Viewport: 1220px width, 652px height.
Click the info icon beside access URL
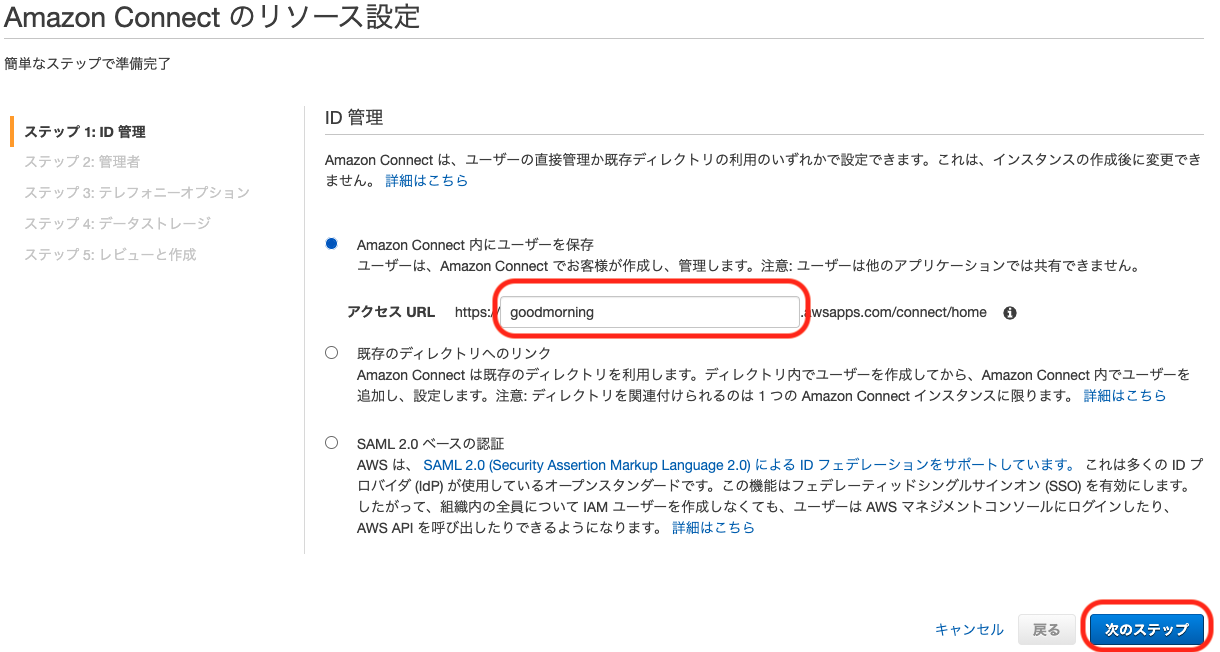1010,313
